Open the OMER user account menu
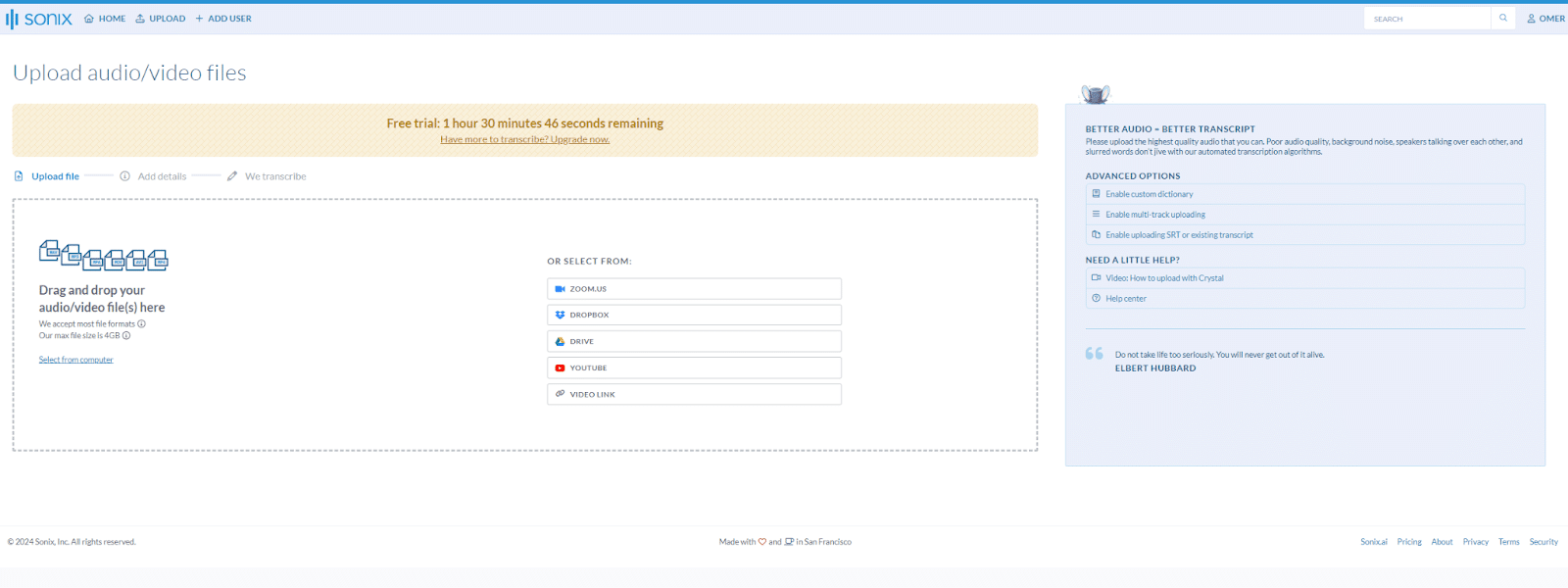This screenshot has width=1568, height=588. [x=1545, y=19]
